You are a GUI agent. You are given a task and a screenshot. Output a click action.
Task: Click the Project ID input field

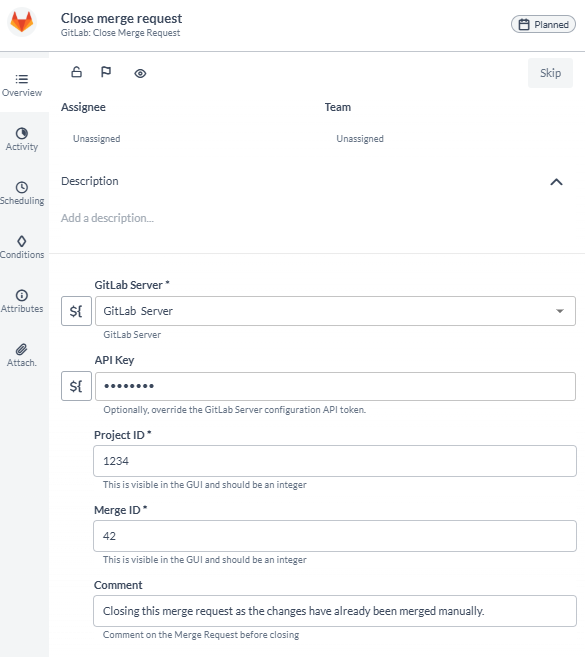coord(335,461)
